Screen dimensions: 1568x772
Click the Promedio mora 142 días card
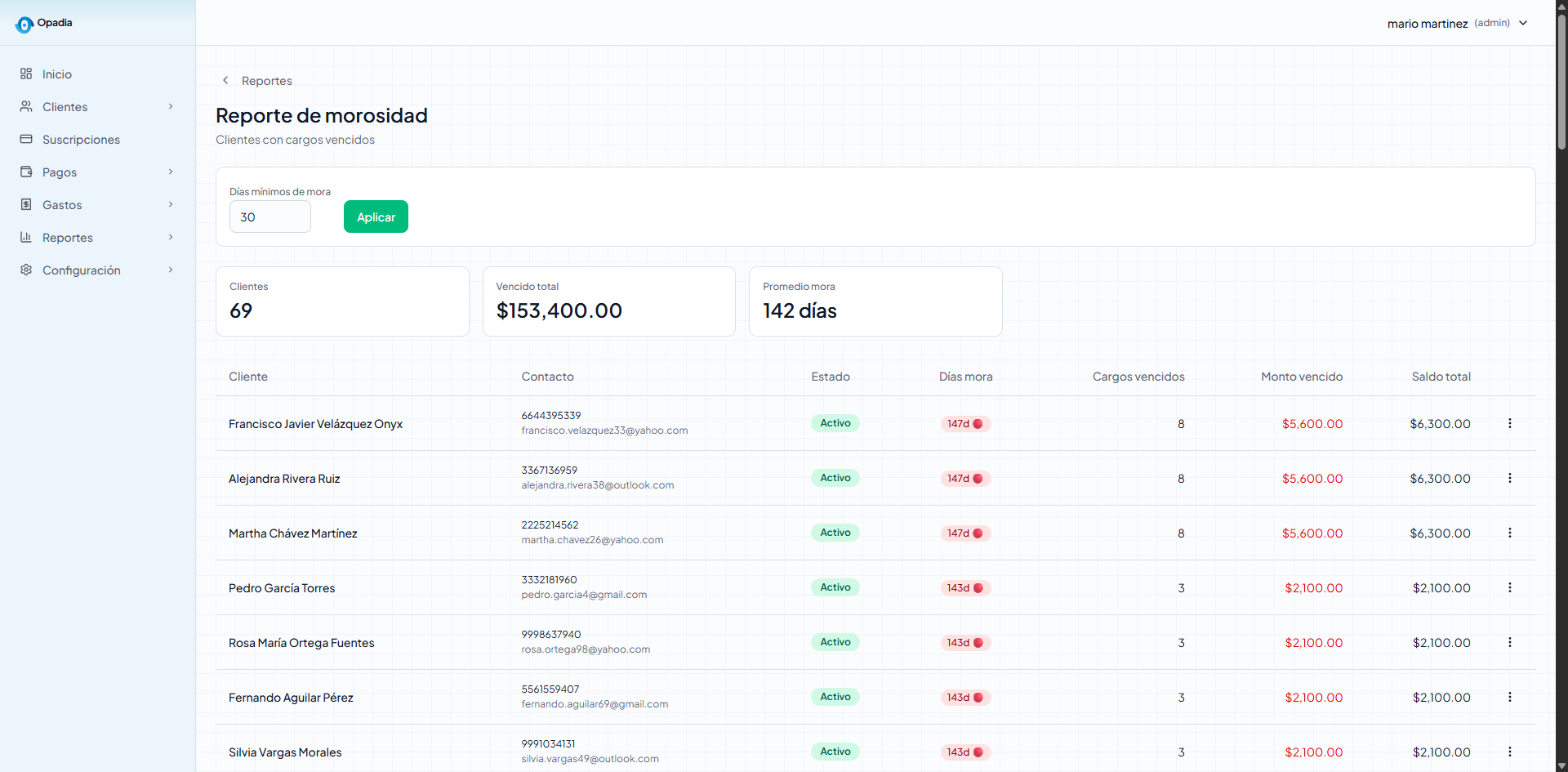(x=875, y=301)
